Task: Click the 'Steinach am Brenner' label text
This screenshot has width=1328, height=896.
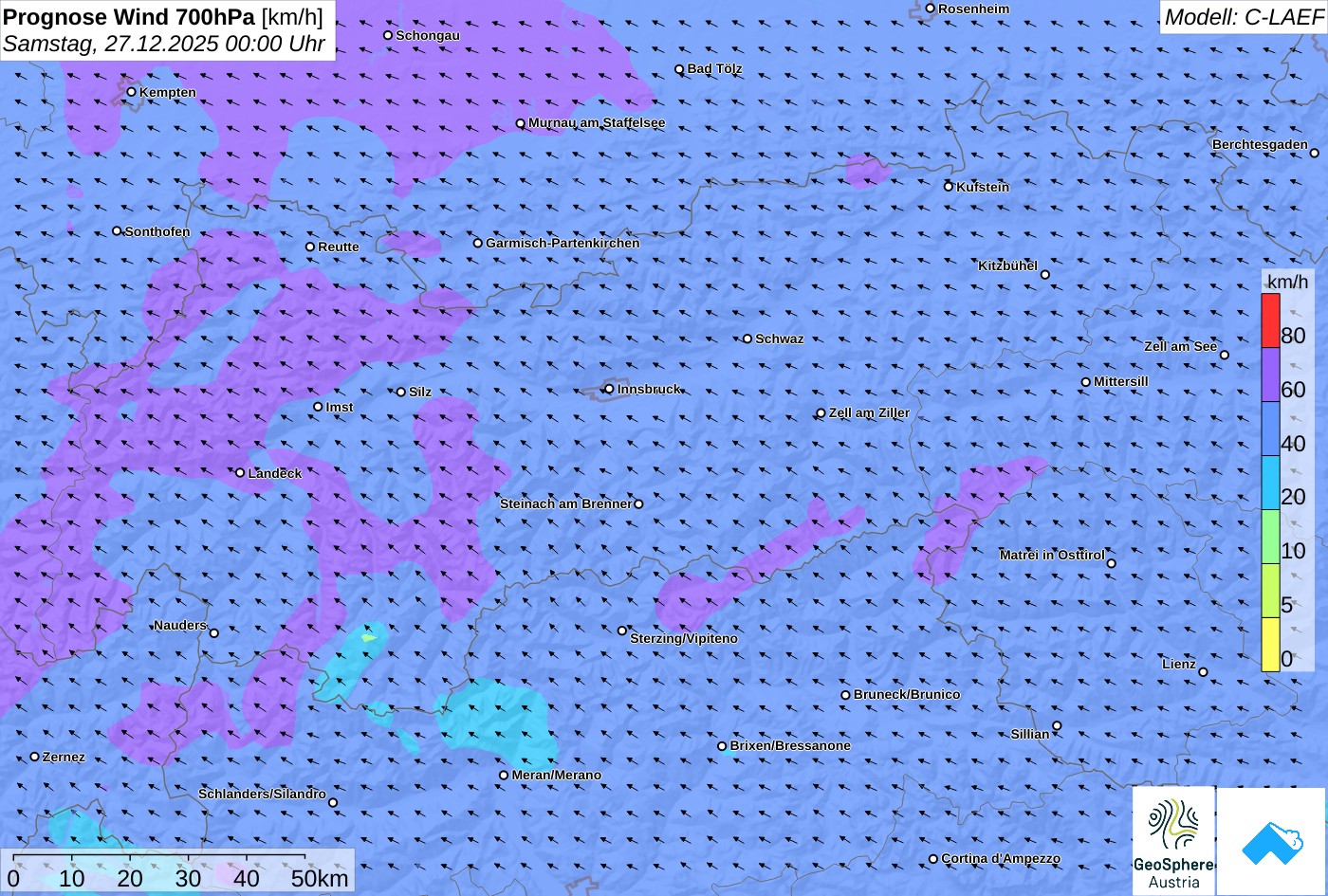Action: point(565,503)
